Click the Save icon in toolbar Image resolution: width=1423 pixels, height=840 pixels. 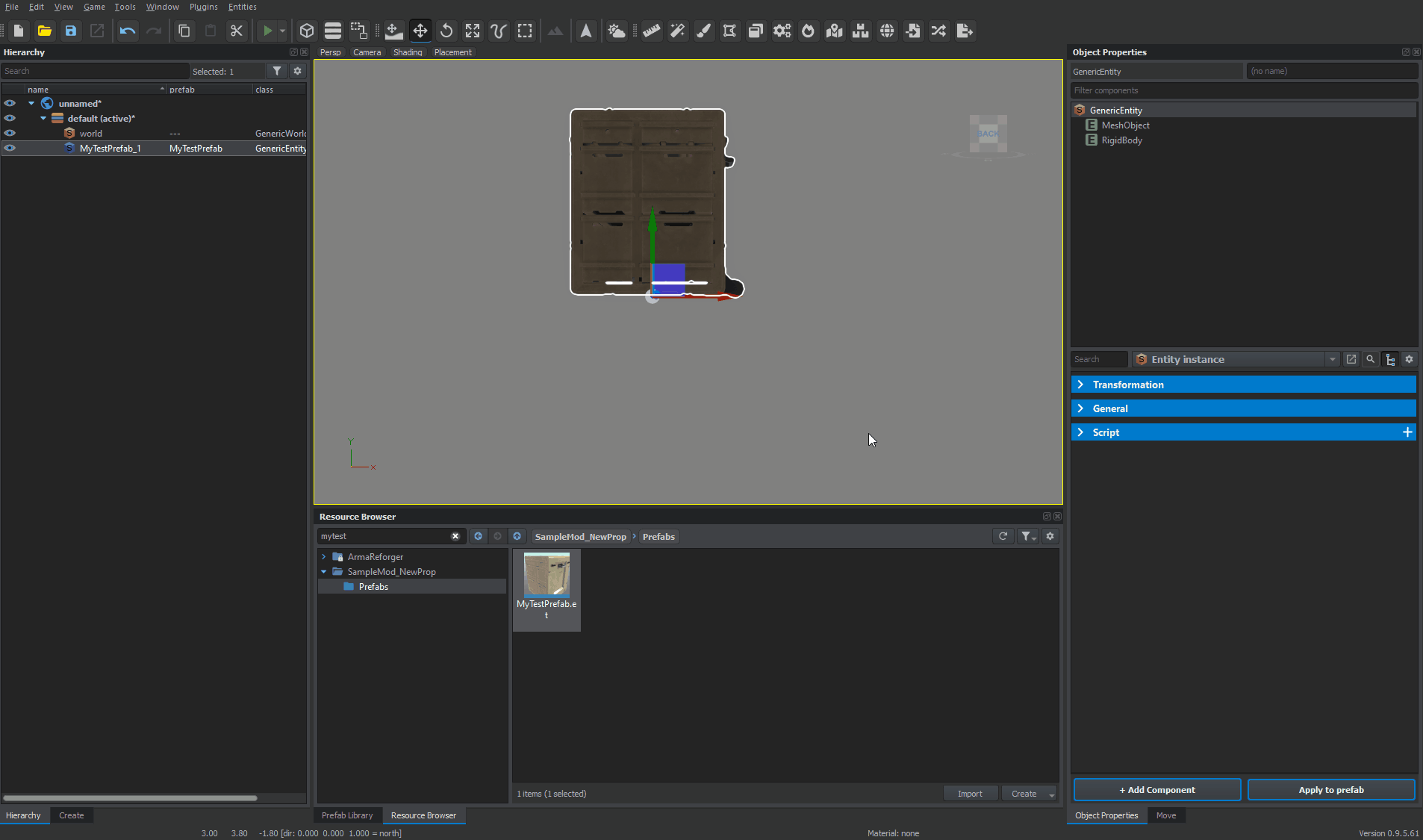(x=71, y=31)
